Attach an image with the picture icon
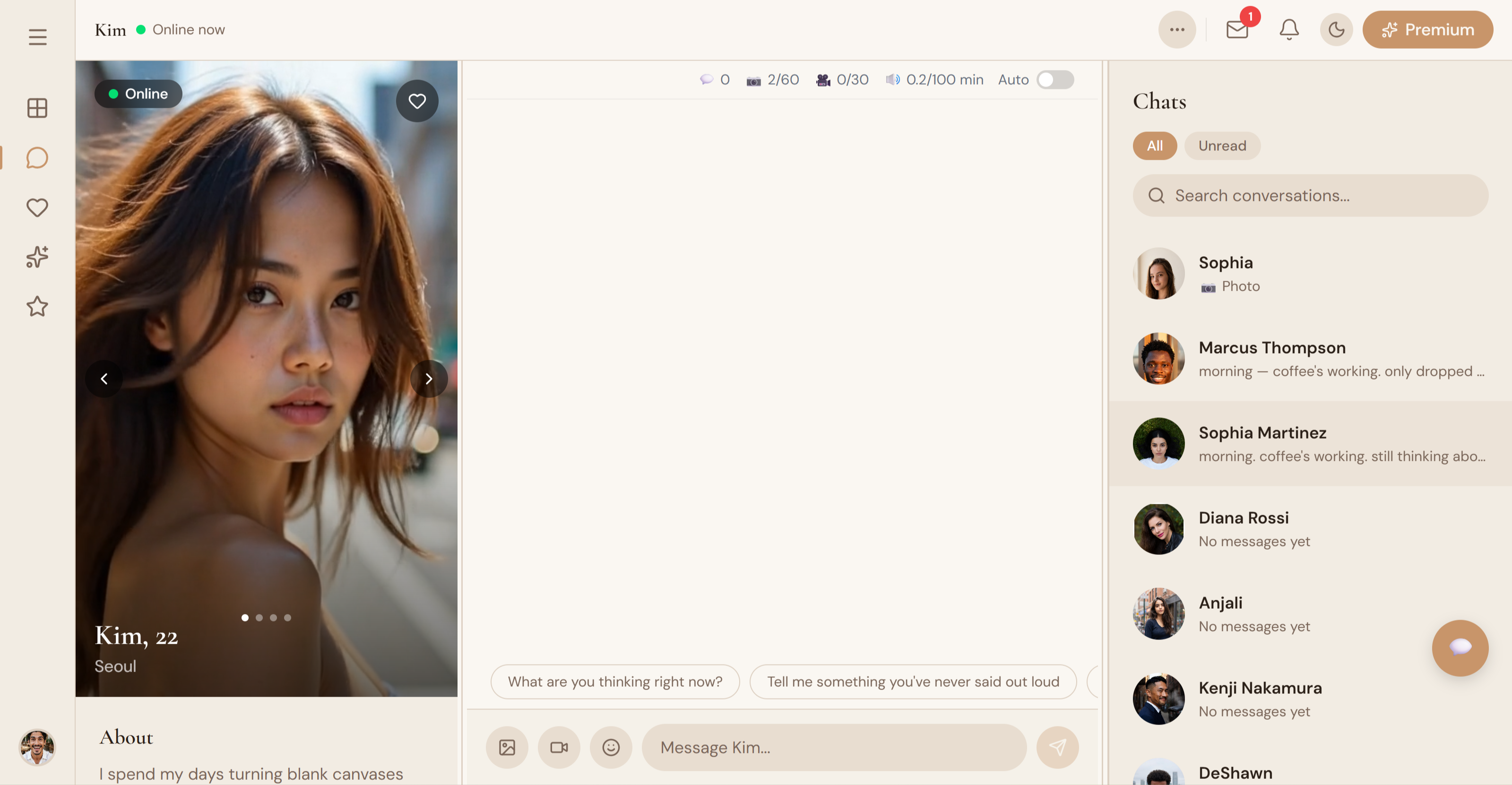 point(507,747)
